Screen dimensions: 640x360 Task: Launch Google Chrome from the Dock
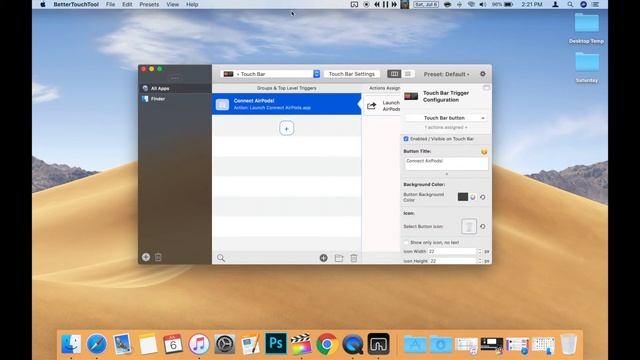click(x=327, y=344)
